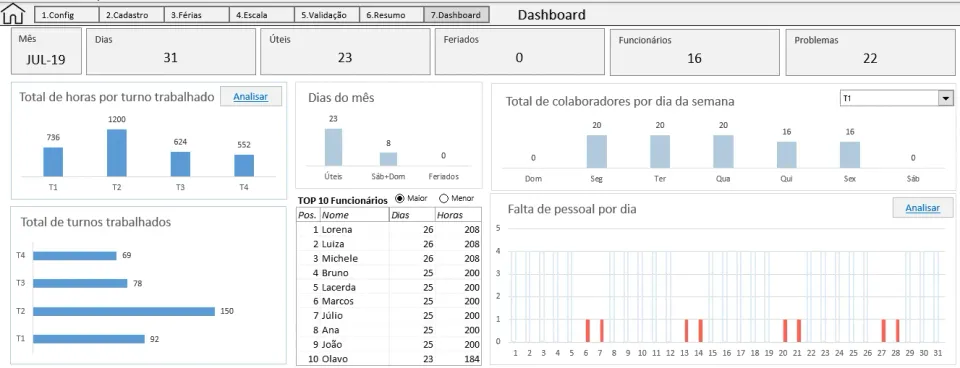Viewport: 960px width, 368px height.
Task: Select Lorena row in TOP 10 table
Action: coord(389,230)
